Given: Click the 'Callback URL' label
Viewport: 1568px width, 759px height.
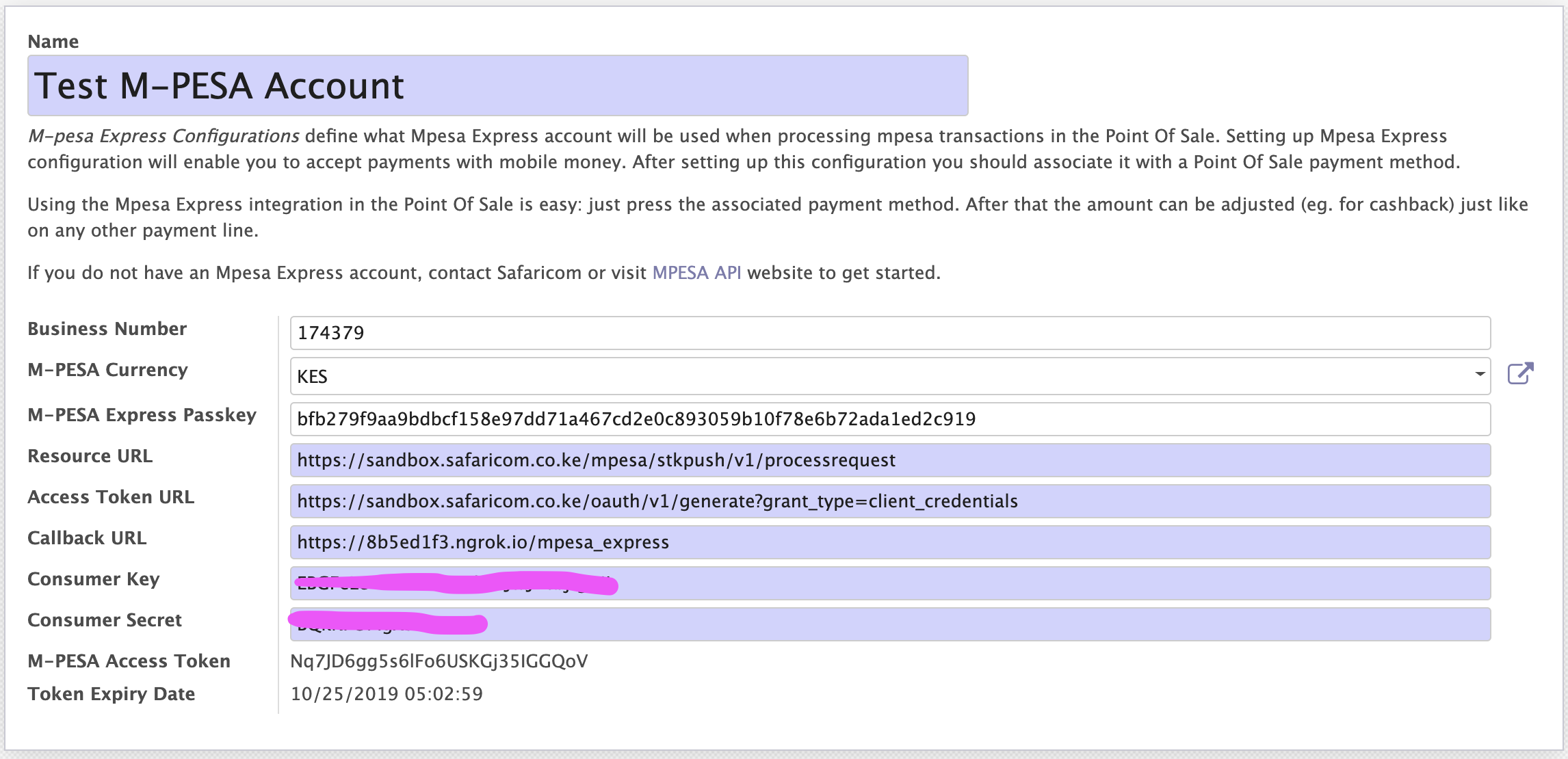Looking at the screenshot, I should [87, 538].
